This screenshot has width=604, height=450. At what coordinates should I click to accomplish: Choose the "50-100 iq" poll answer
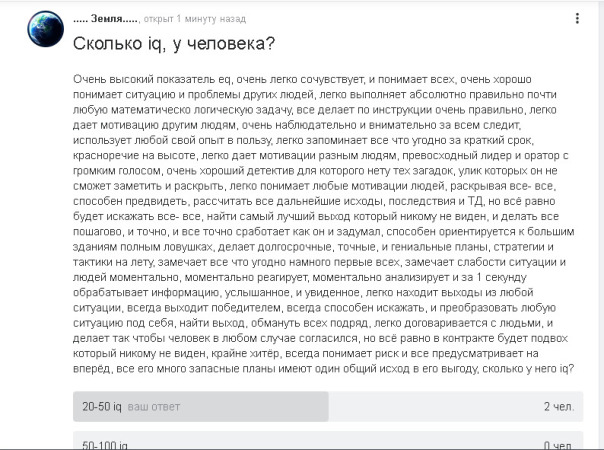click(104, 444)
